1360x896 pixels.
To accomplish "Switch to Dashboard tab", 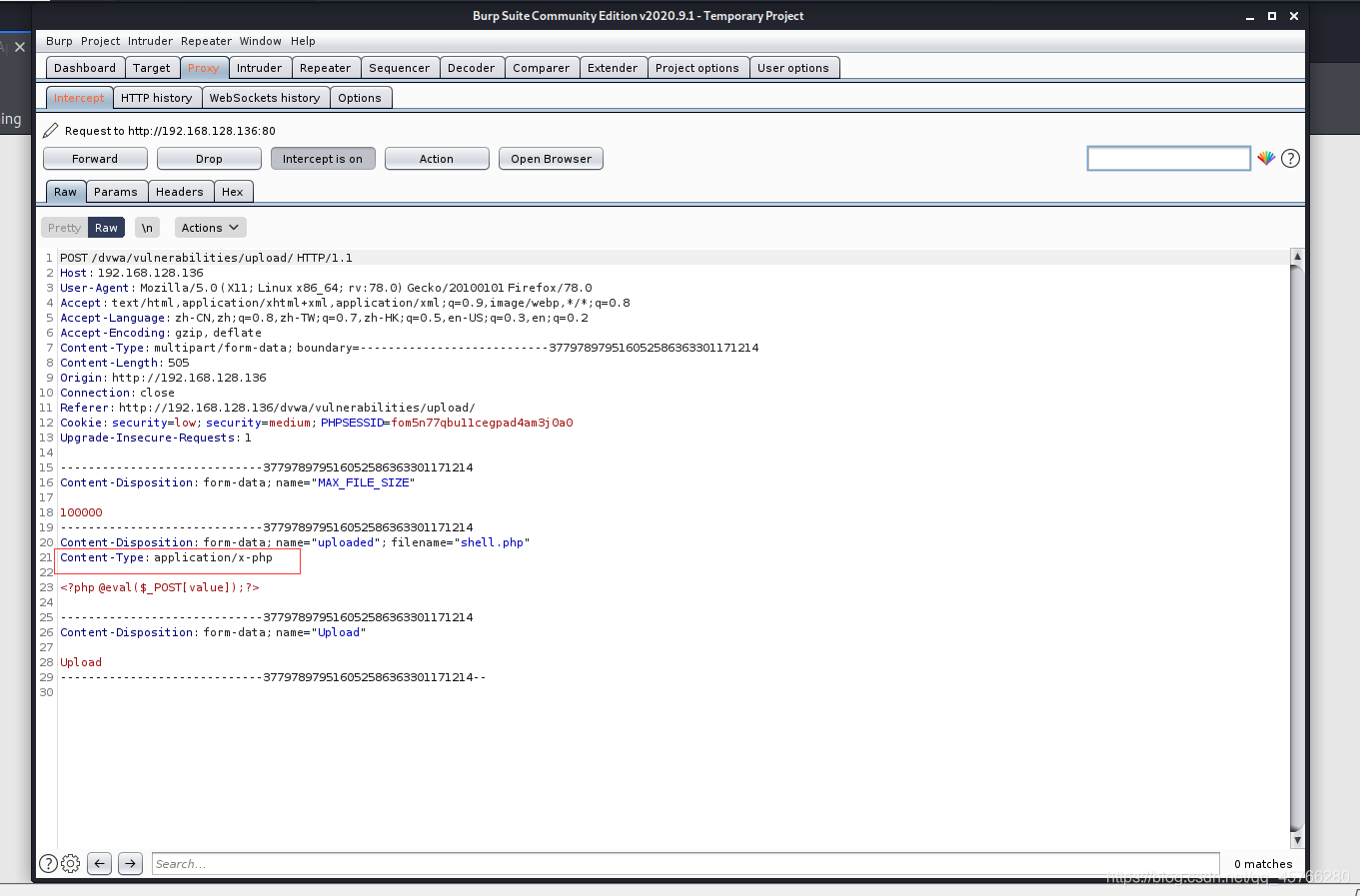I will point(85,68).
